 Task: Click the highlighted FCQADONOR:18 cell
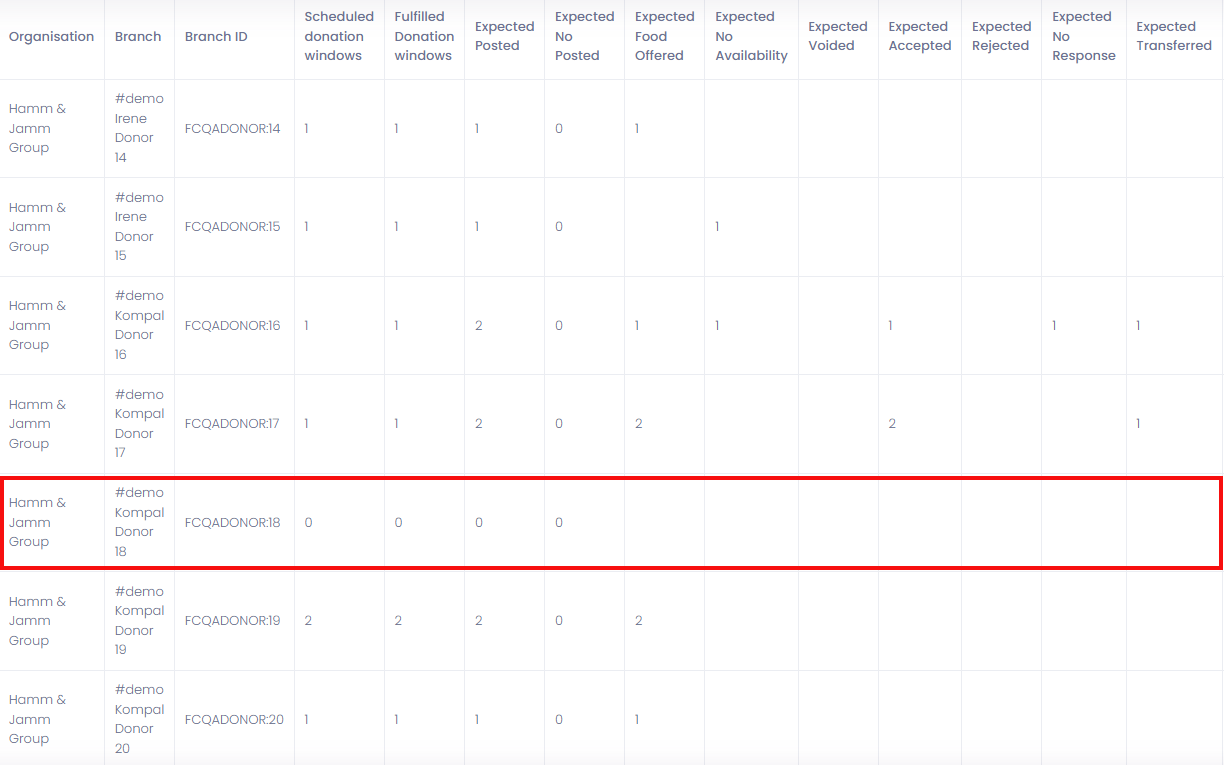pos(233,523)
